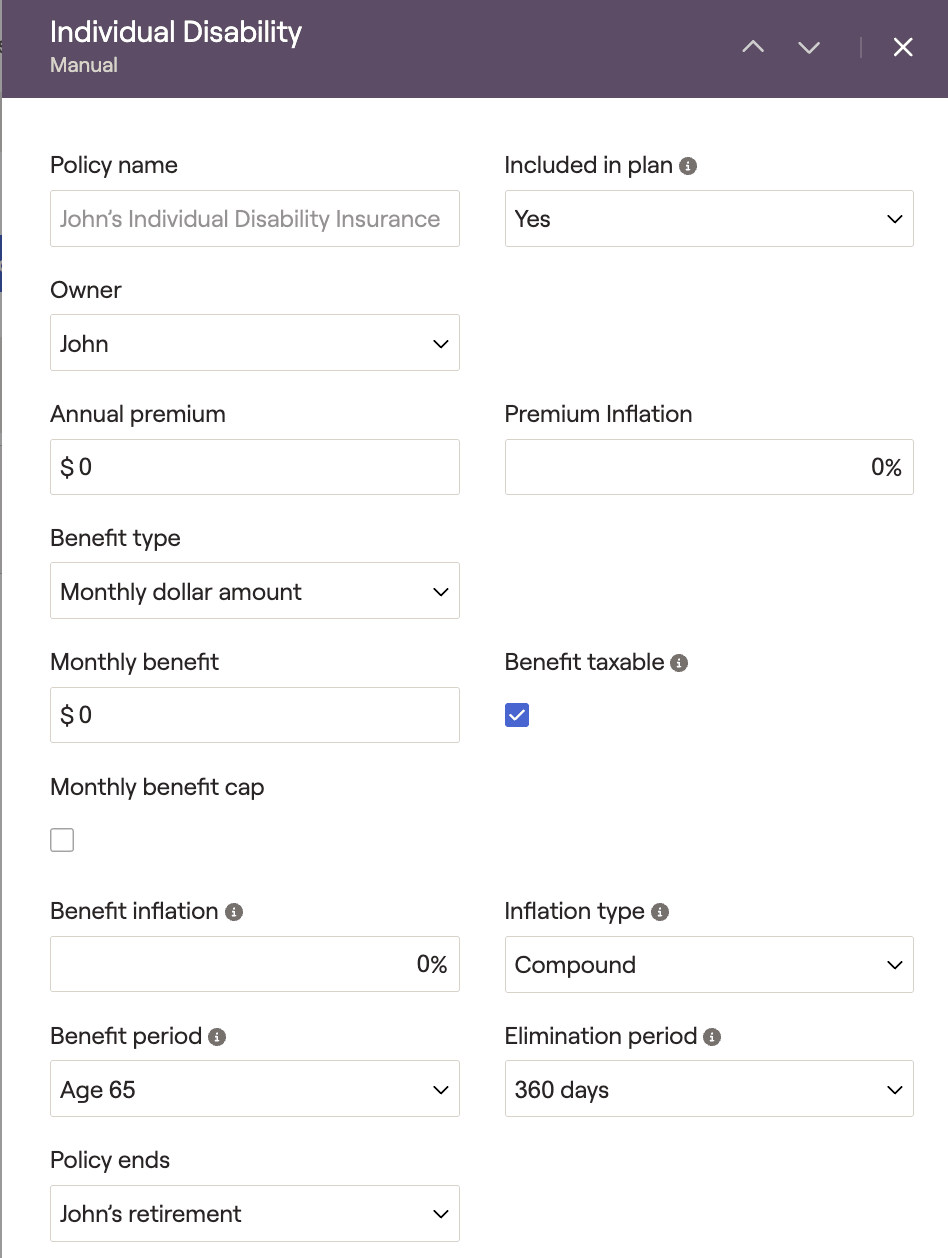Screen dimensions: 948x1258
Task: Open the Owner dropdown showing John
Action: coord(254,343)
